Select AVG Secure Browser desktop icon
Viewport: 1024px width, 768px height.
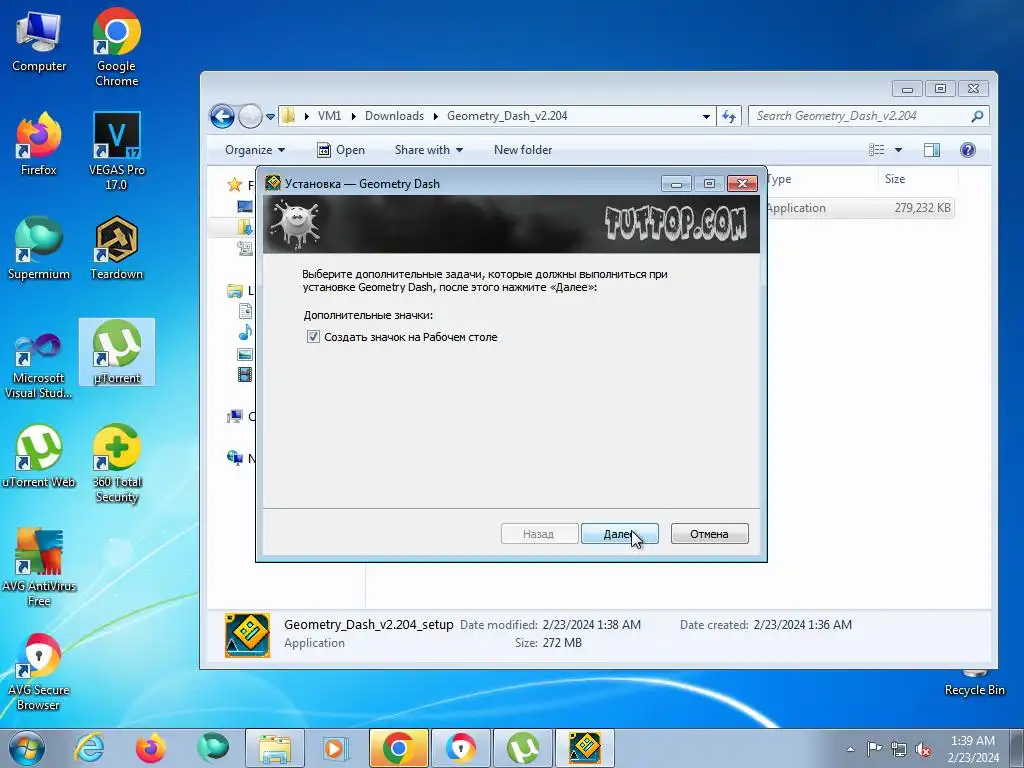click(x=39, y=671)
